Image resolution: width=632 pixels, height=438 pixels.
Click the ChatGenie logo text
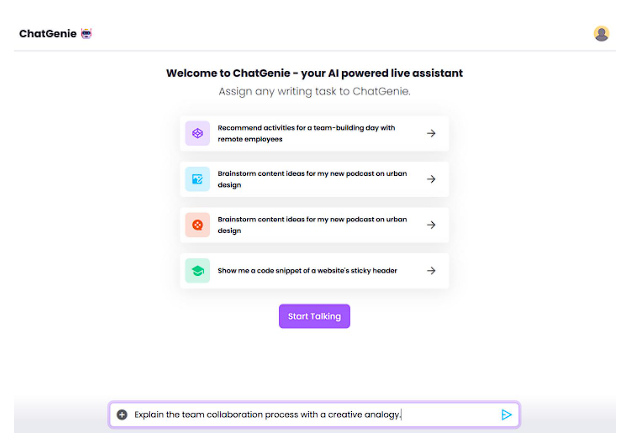pos(47,34)
